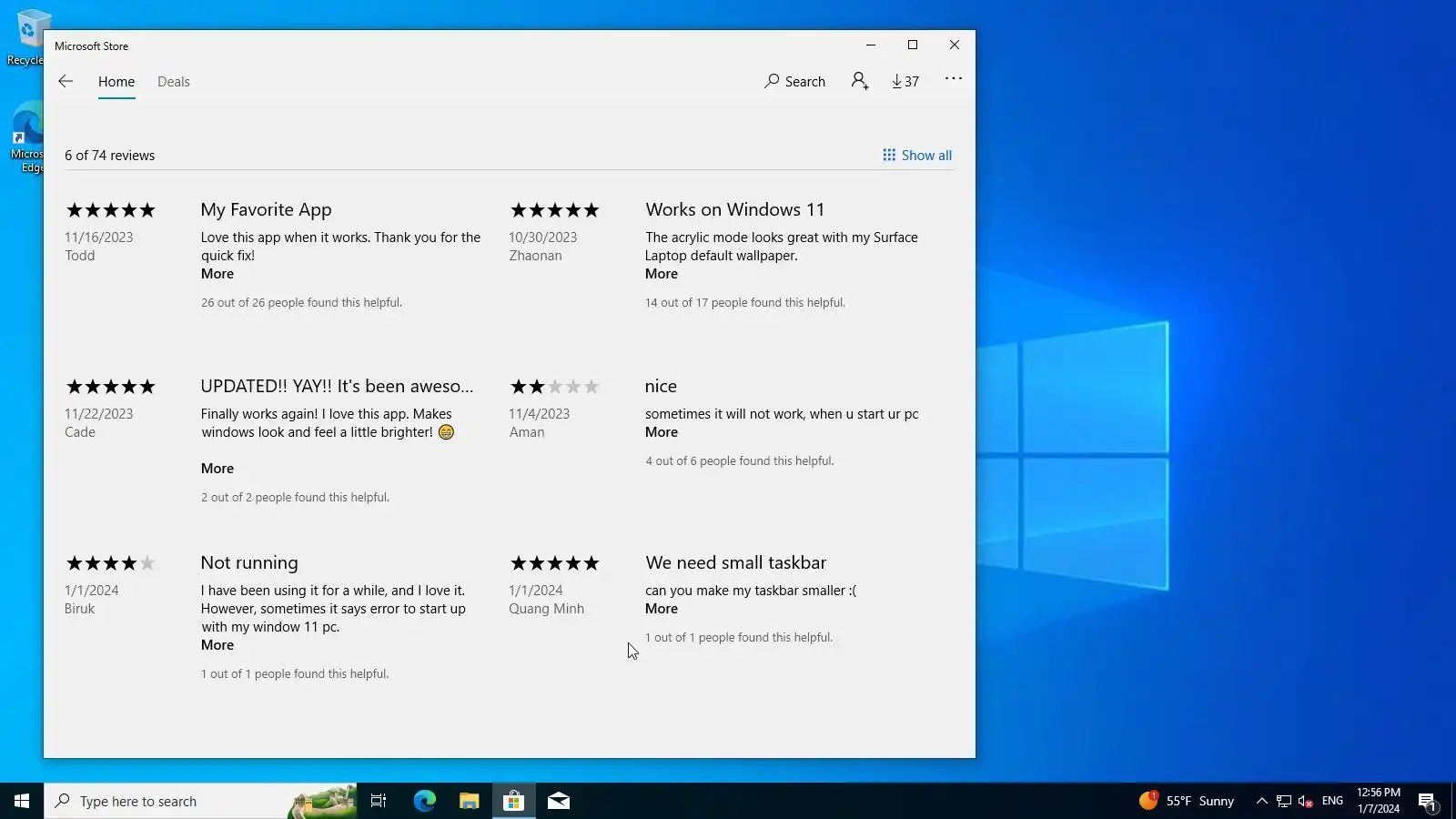
Task: Open the Home tab
Action: pyautogui.click(x=116, y=82)
